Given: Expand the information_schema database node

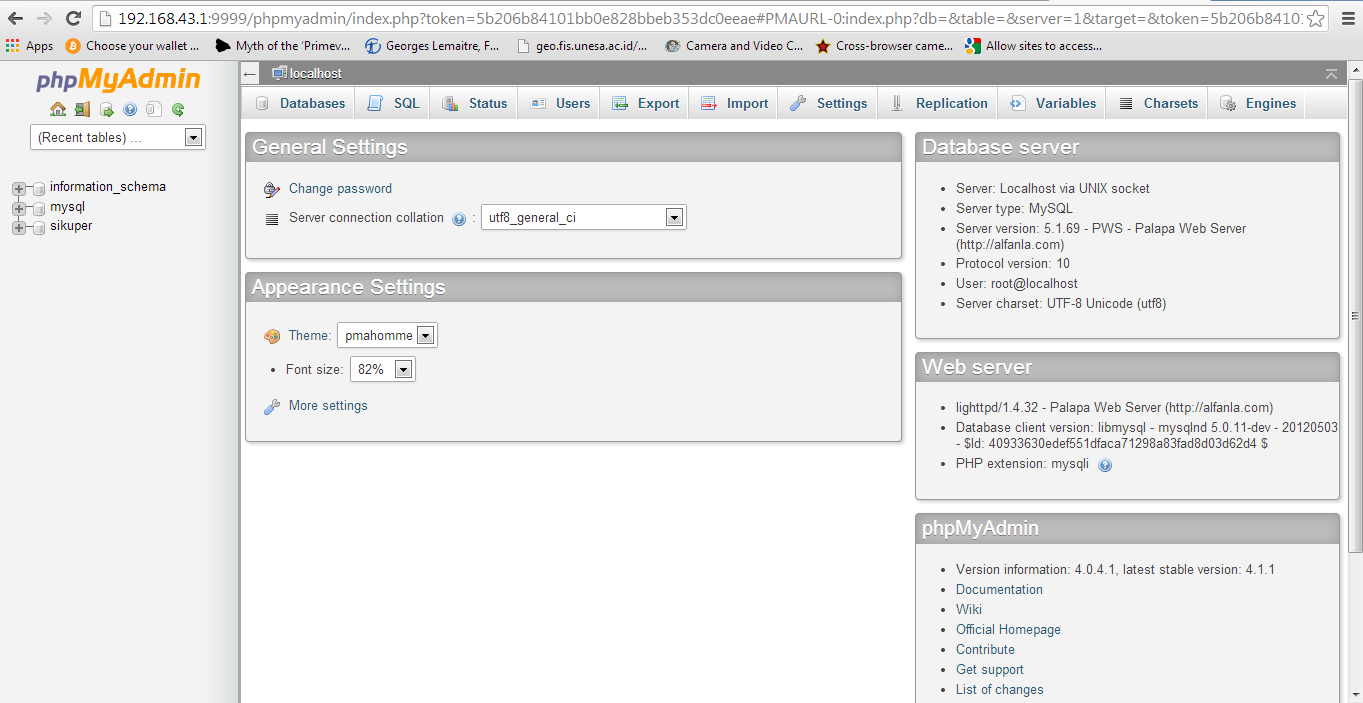Looking at the screenshot, I should [x=18, y=188].
